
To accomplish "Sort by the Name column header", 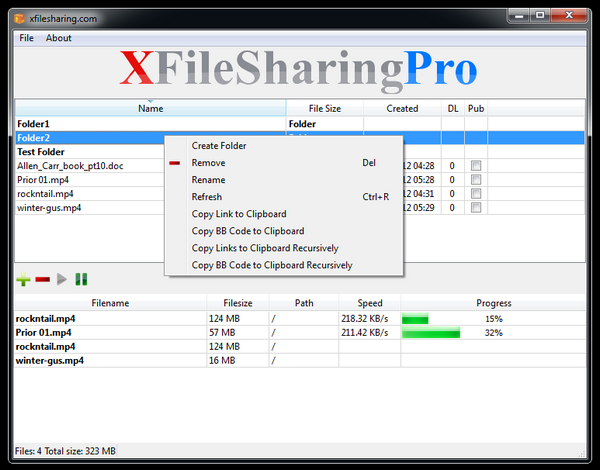I will [x=150, y=108].
